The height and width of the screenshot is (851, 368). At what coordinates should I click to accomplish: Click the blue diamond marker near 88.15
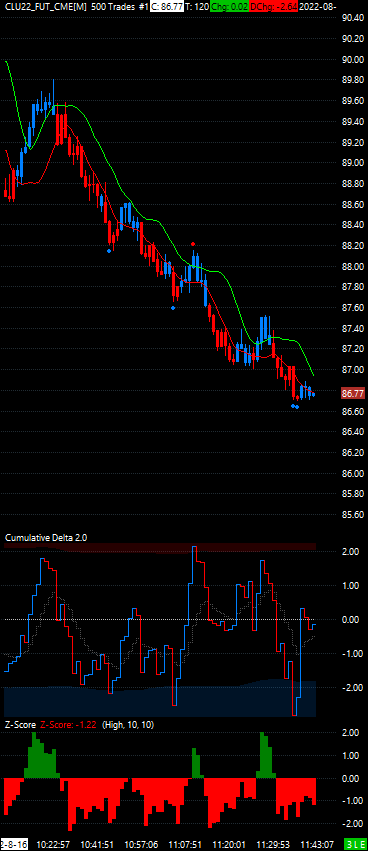pyautogui.click(x=110, y=251)
